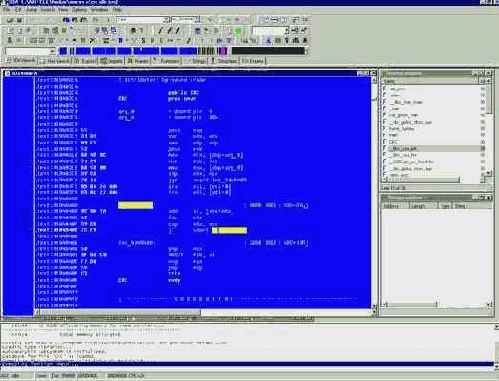
Task: Click the green circle debugger icon in toolbar
Action: pos(238,31)
